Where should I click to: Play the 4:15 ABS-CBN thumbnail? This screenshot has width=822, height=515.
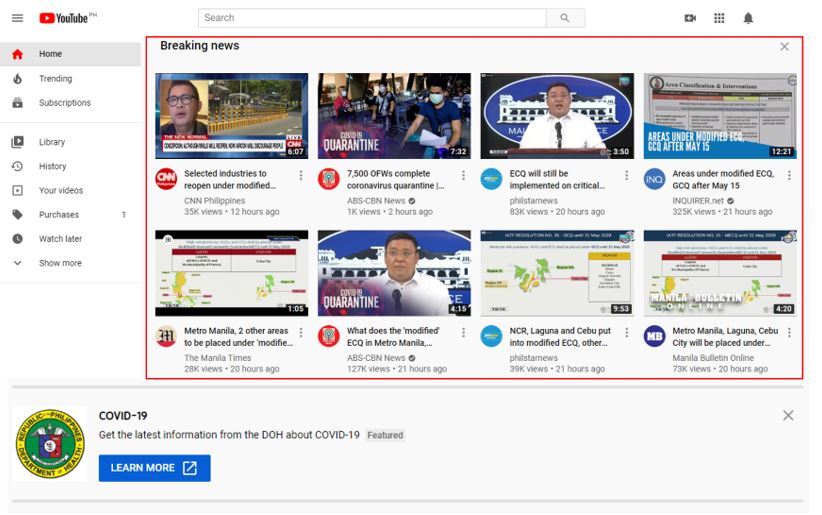[394, 273]
